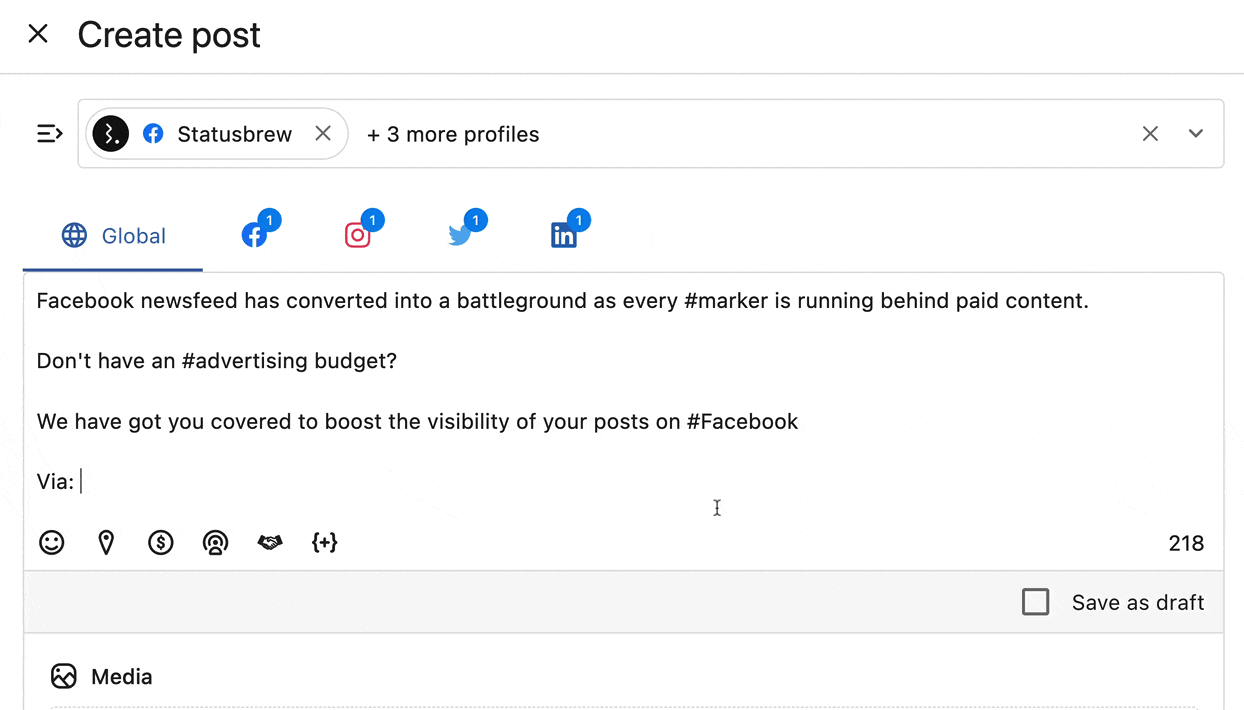Remove the Statusbrew profile chip
The width and height of the screenshot is (1244, 710).
(323, 134)
